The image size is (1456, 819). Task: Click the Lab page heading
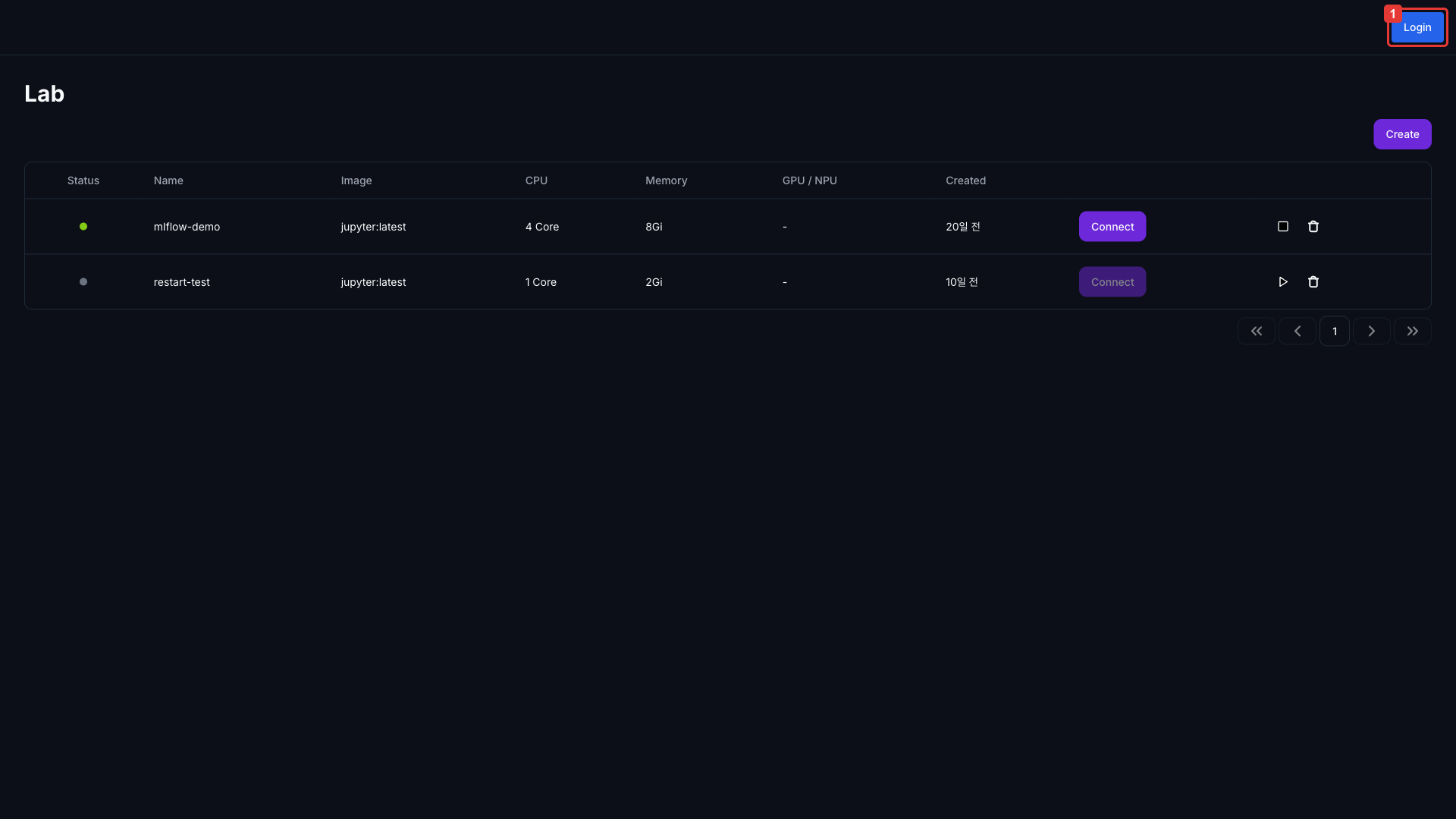pyautogui.click(x=44, y=93)
